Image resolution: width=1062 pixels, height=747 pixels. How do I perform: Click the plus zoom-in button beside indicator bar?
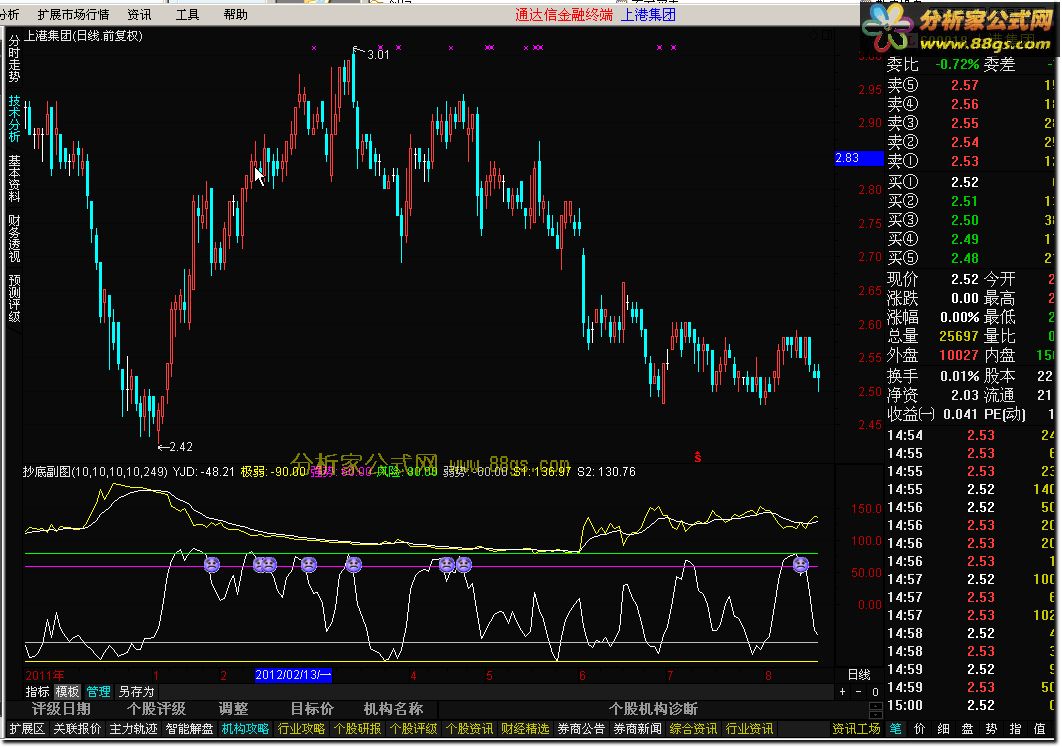click(843, 691)
